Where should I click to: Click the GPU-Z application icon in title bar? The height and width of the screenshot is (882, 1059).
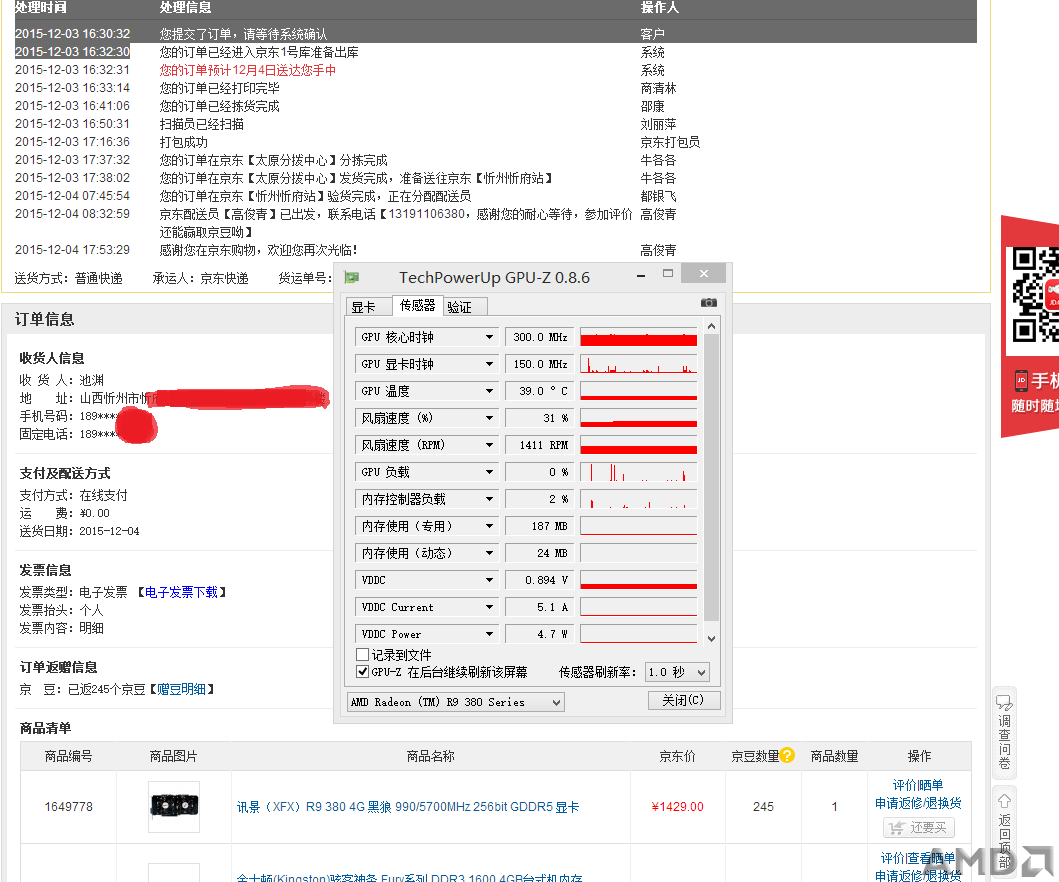351,277
